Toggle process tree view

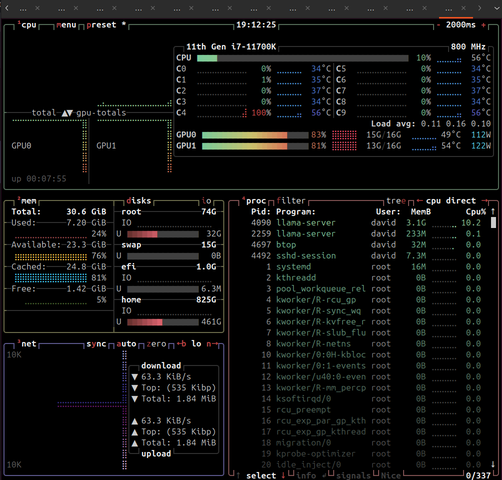(396, 201)
